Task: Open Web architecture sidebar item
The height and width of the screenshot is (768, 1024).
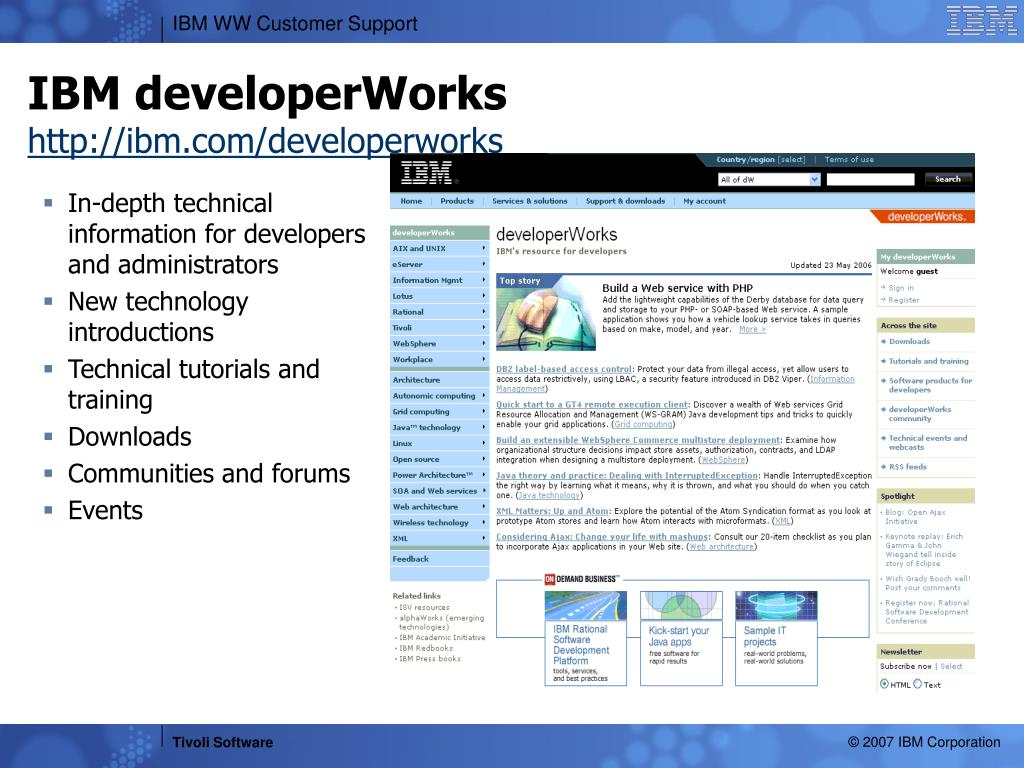Action: coord(440,507)
